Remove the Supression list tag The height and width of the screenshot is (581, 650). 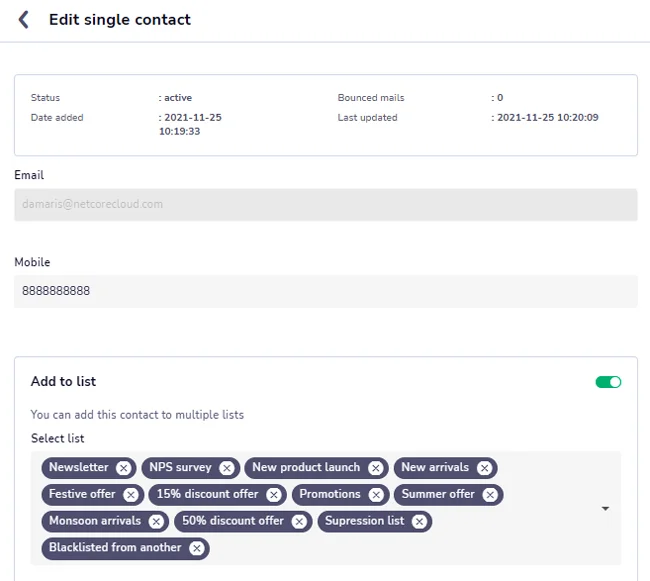tap(419, 522)
